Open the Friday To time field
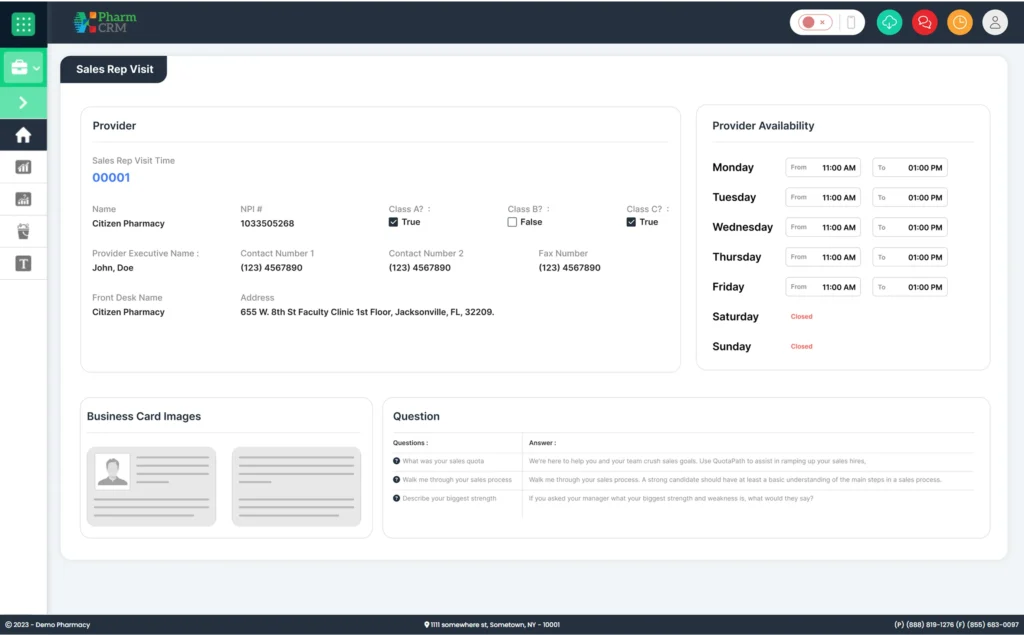 point(909,286)
